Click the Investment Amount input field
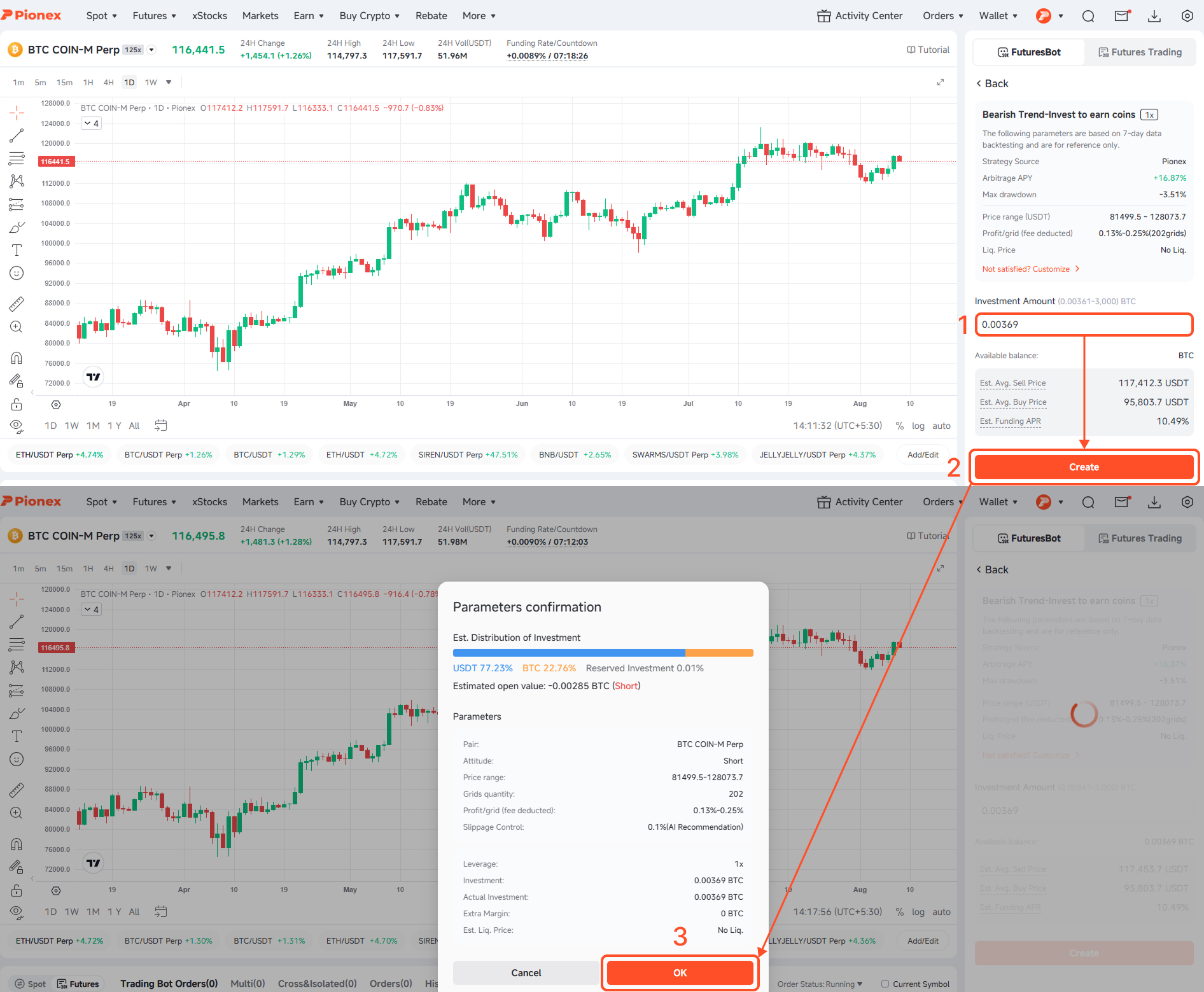 (x=1084, y=325)
